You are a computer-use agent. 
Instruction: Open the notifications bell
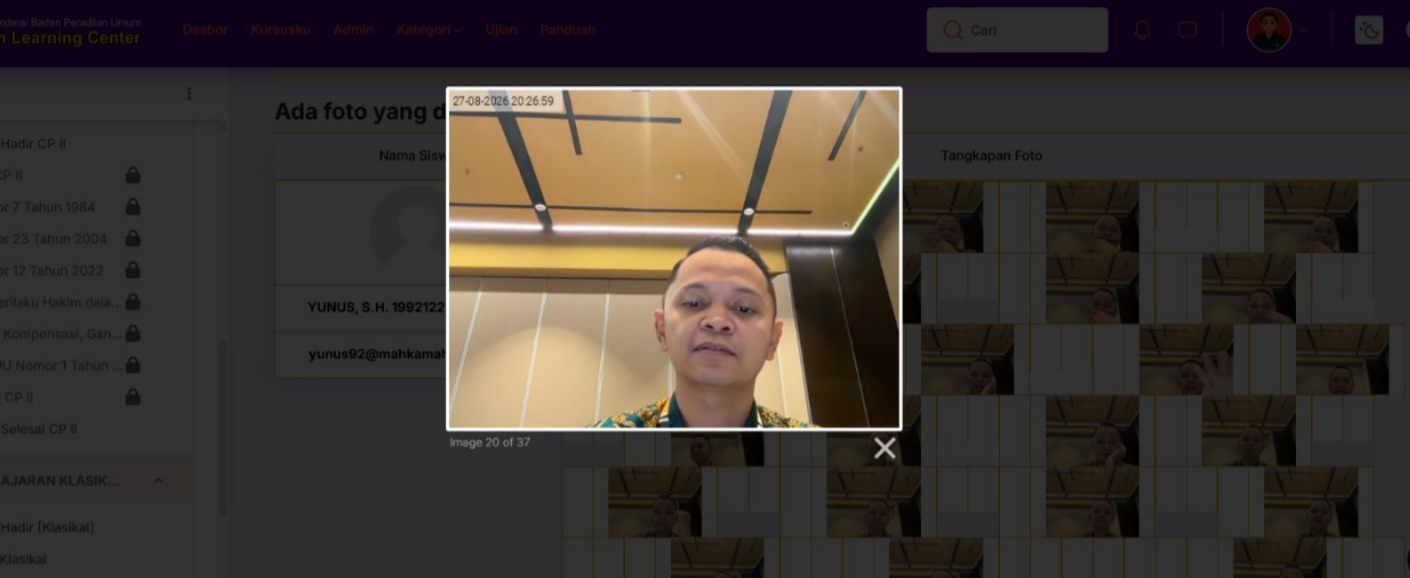tap(1142, 30)
